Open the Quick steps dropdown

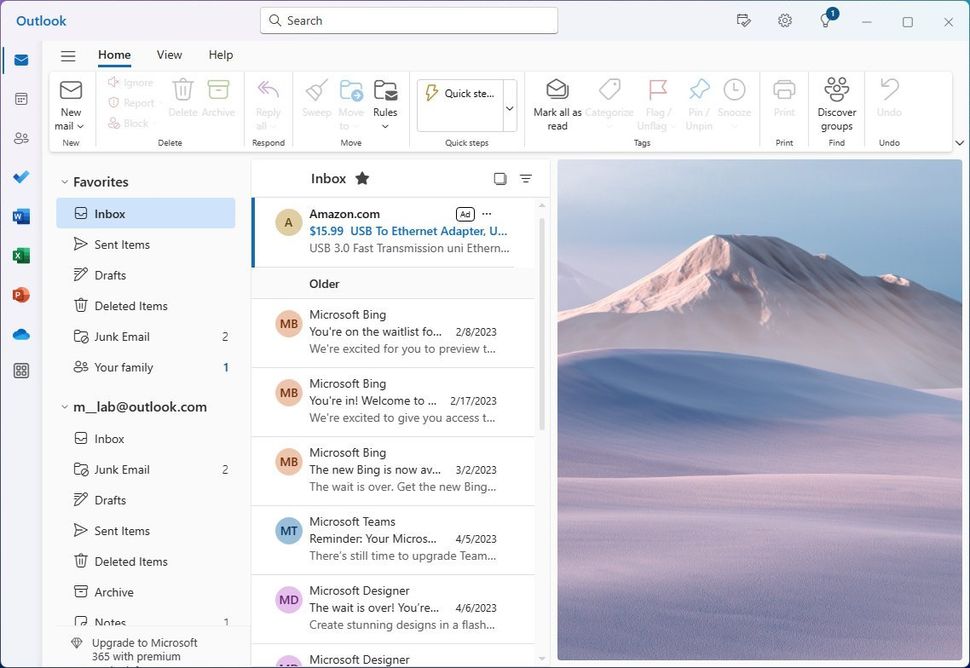509,107
